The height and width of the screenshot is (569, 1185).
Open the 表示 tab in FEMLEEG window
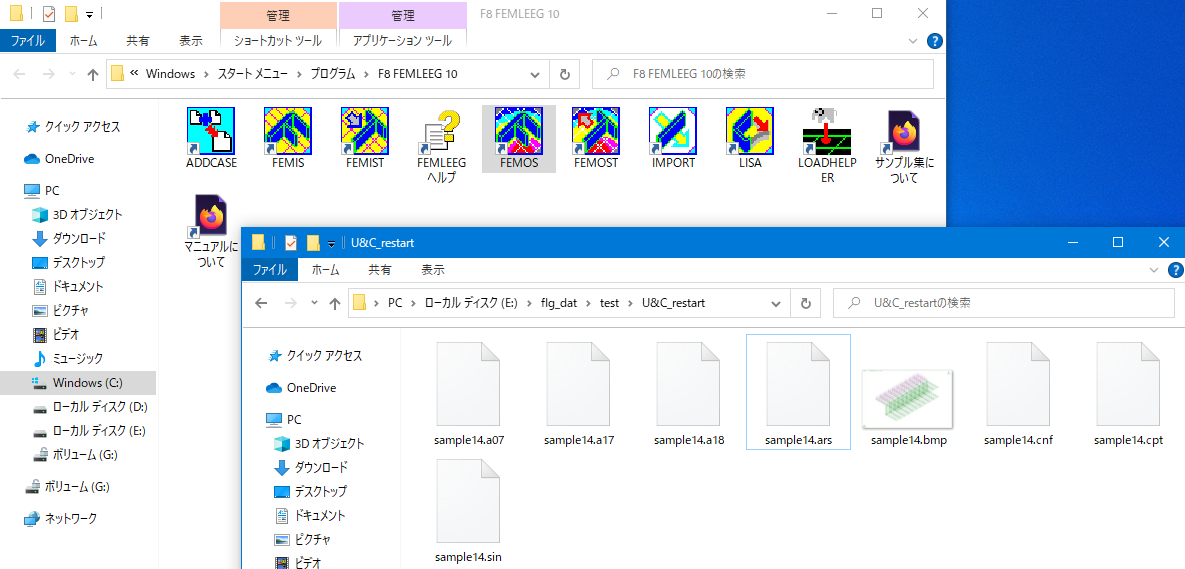pos(190,41)
